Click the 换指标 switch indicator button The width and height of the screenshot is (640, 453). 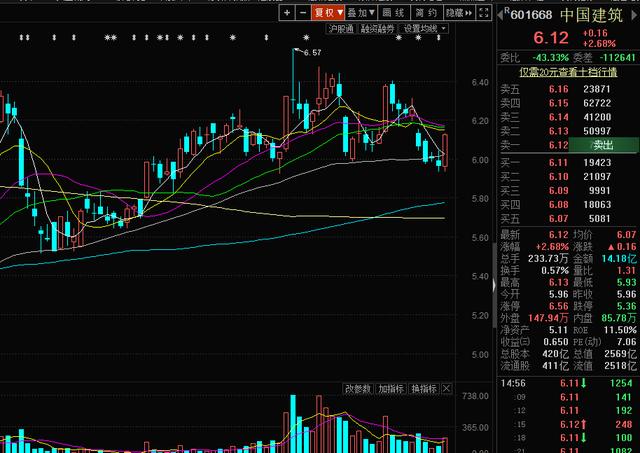[424, 389]
